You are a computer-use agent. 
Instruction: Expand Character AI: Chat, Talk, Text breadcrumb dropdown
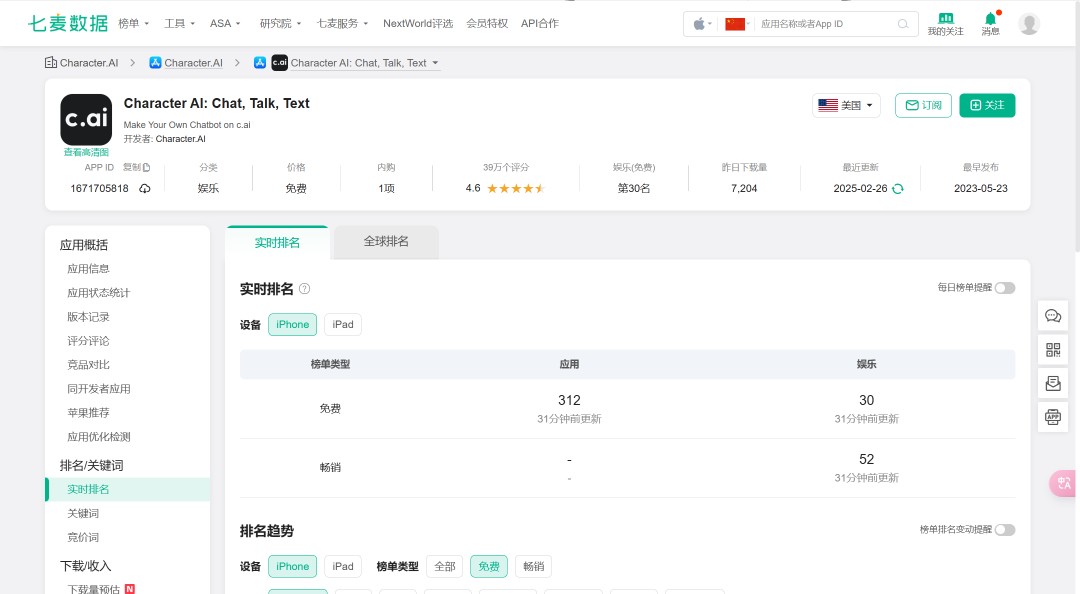364,63
